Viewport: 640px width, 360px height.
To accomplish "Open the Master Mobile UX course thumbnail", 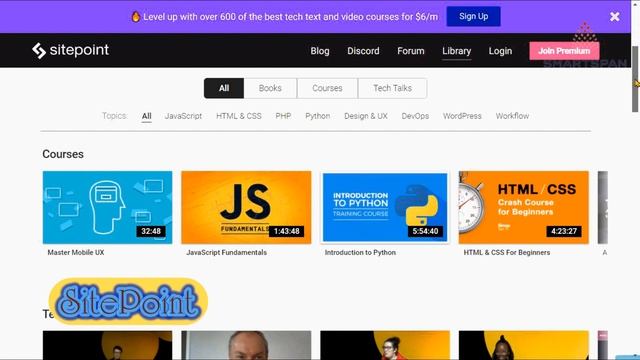I will (107, 207).
